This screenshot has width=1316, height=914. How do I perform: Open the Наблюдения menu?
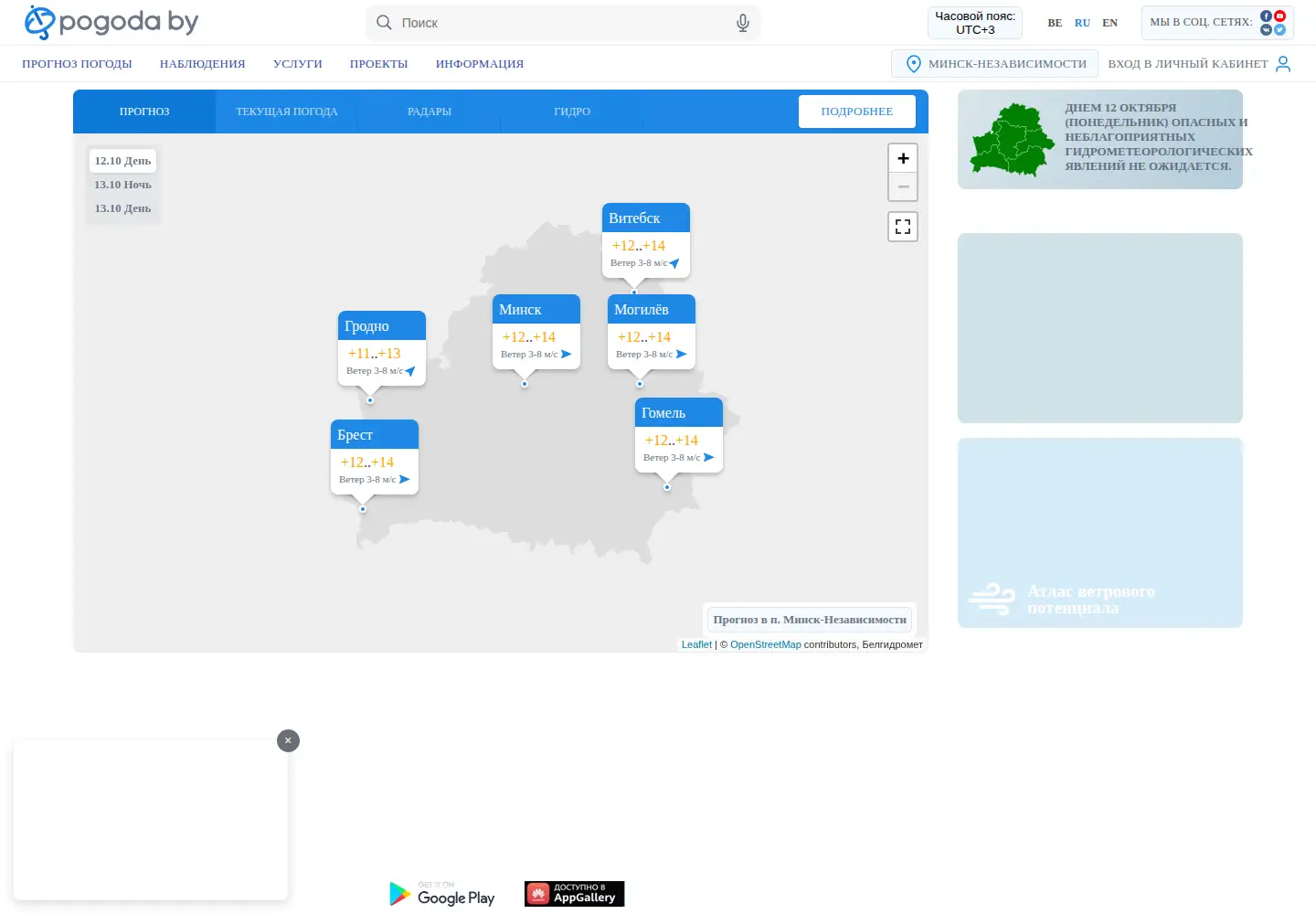pos(202,64)
